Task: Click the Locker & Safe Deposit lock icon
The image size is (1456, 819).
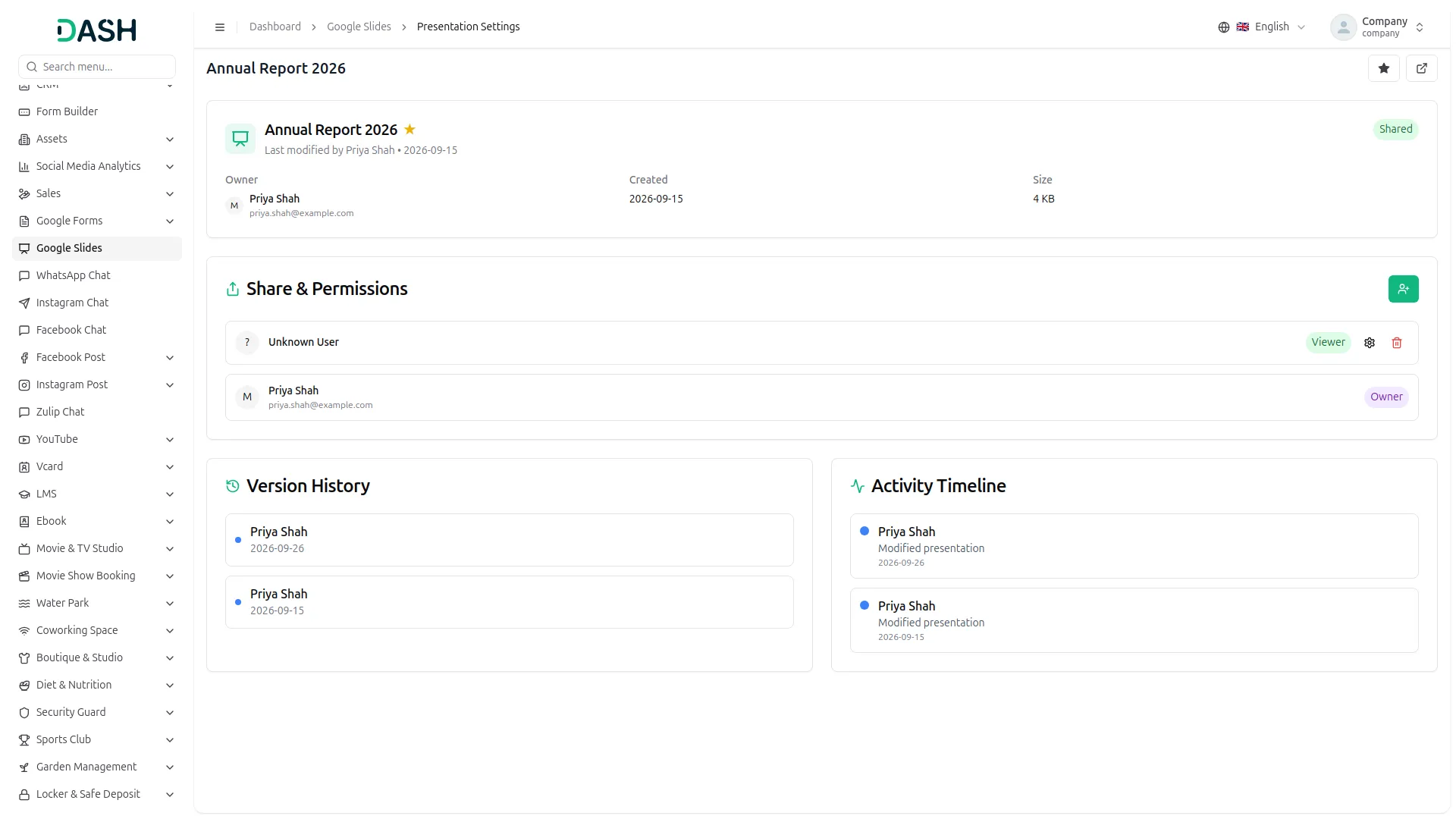Action: 24,795
